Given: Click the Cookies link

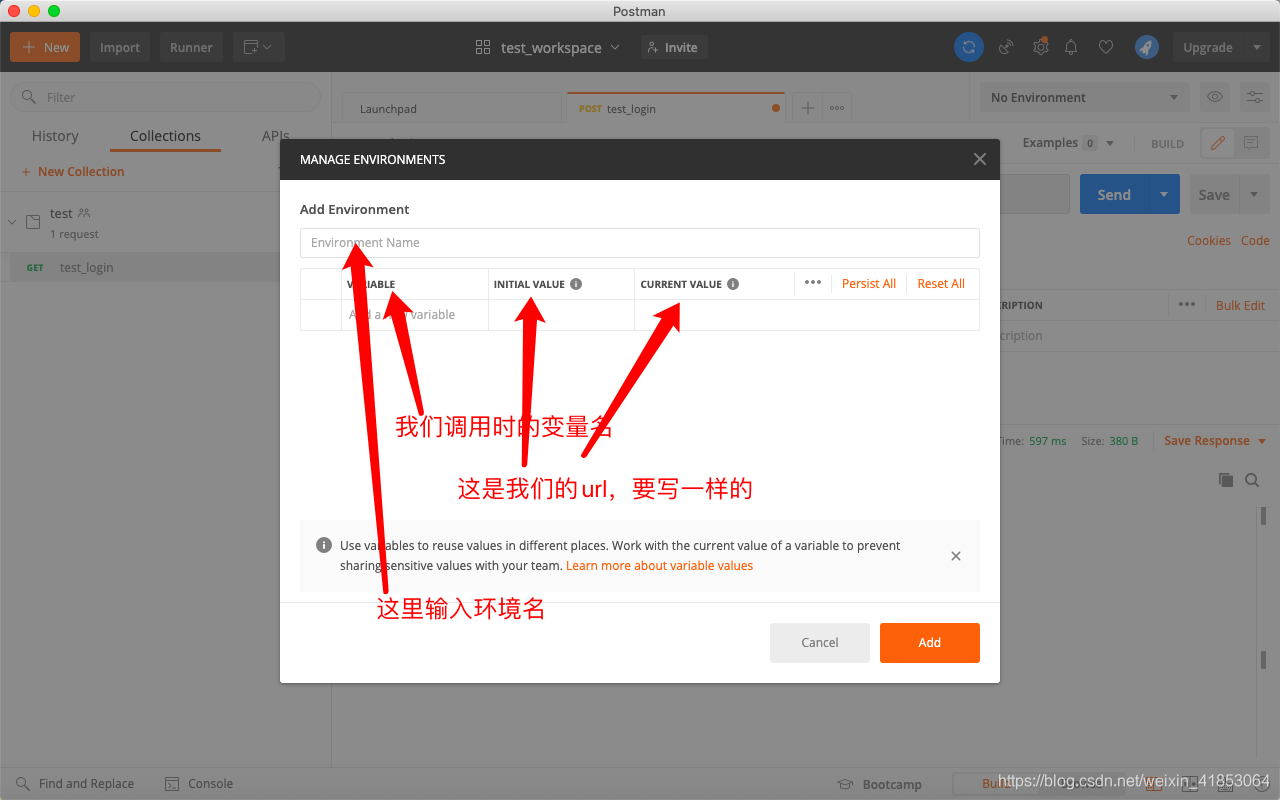Looking at the screenshot, I should tap(1209, 241).
